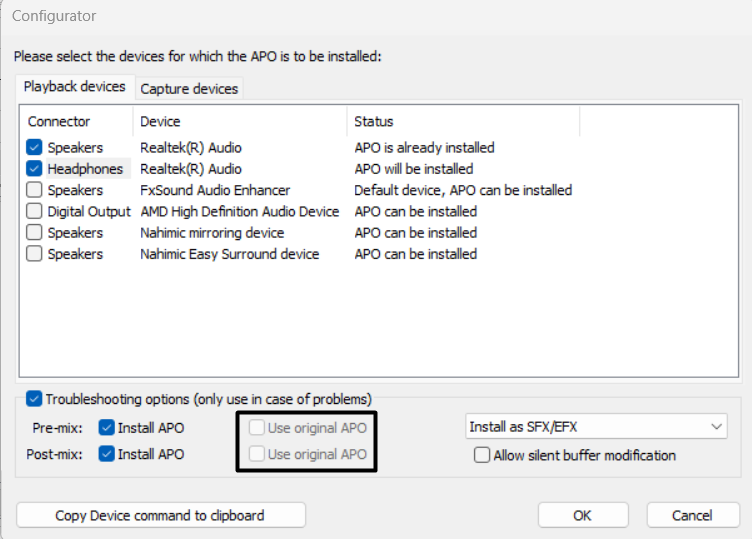The image size is (752, 539).
Task: Sort by the Device column header
Action: 160,121
